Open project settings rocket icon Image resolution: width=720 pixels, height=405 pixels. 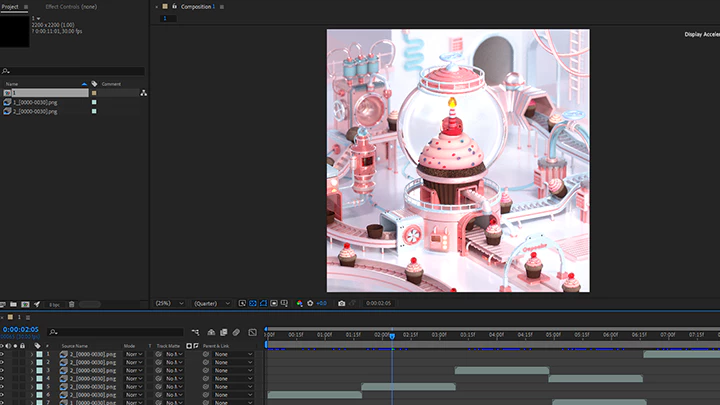pyautogui.click(x=37, y=304)
